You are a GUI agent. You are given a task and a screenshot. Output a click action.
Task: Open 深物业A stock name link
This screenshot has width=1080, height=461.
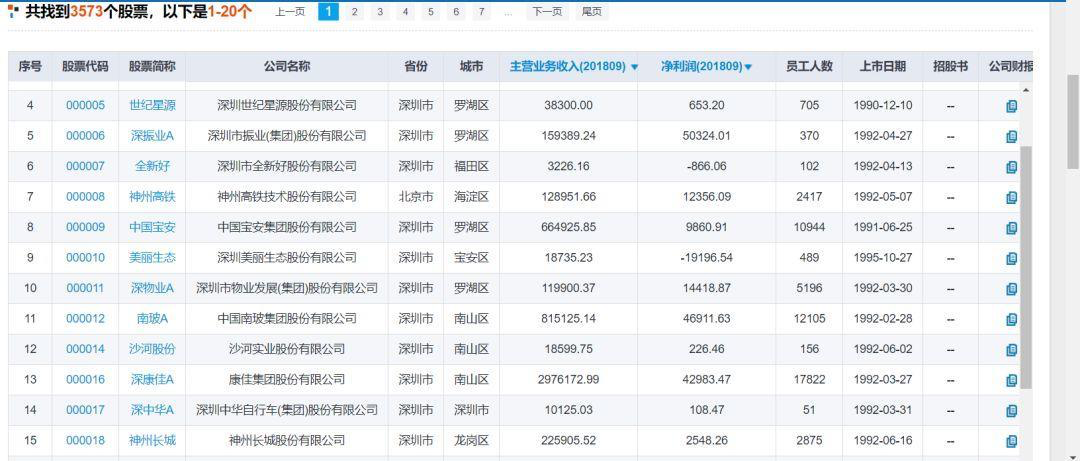152,288
